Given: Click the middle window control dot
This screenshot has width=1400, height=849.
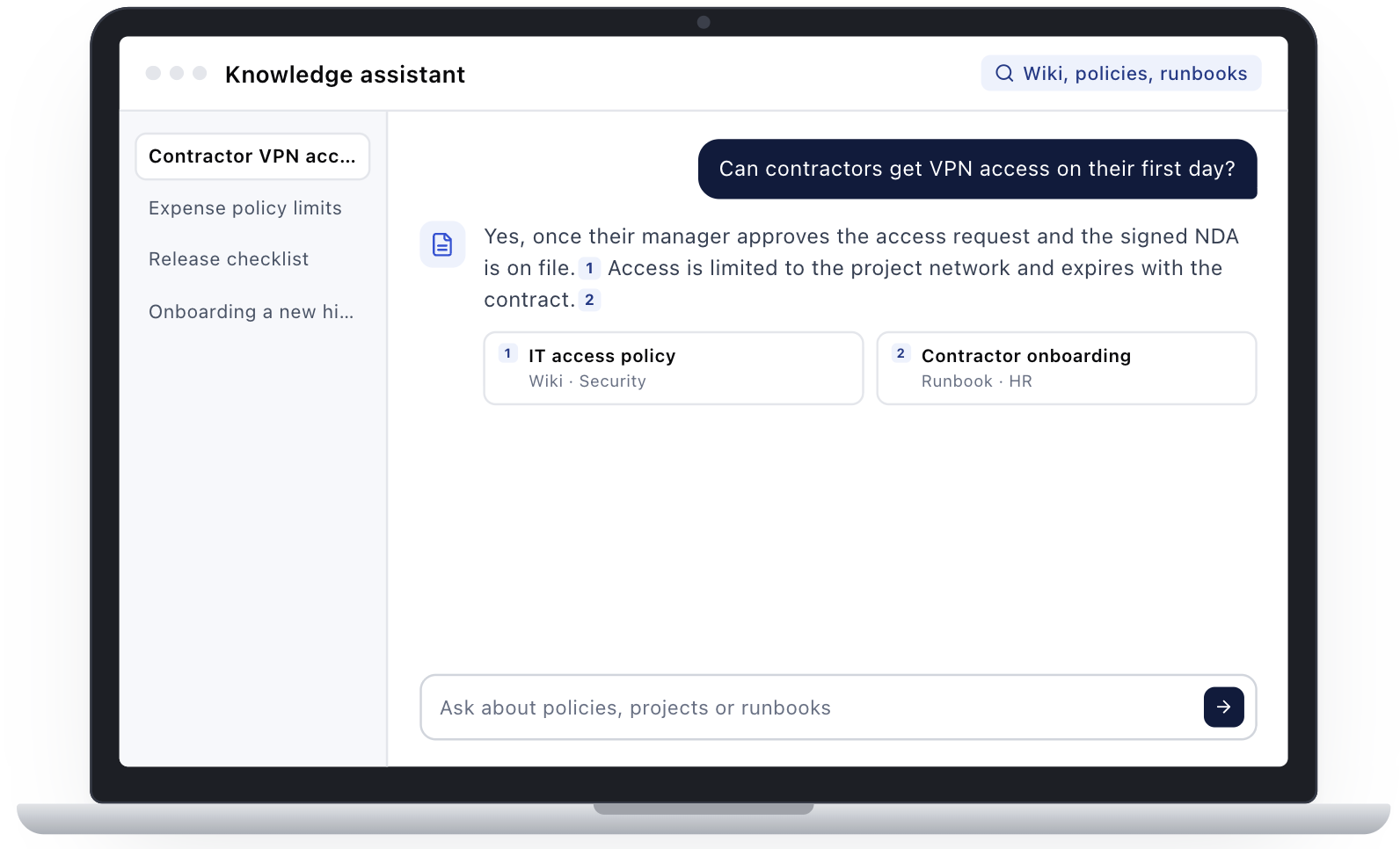Looking at the screenshot, I should coord(177,73).
